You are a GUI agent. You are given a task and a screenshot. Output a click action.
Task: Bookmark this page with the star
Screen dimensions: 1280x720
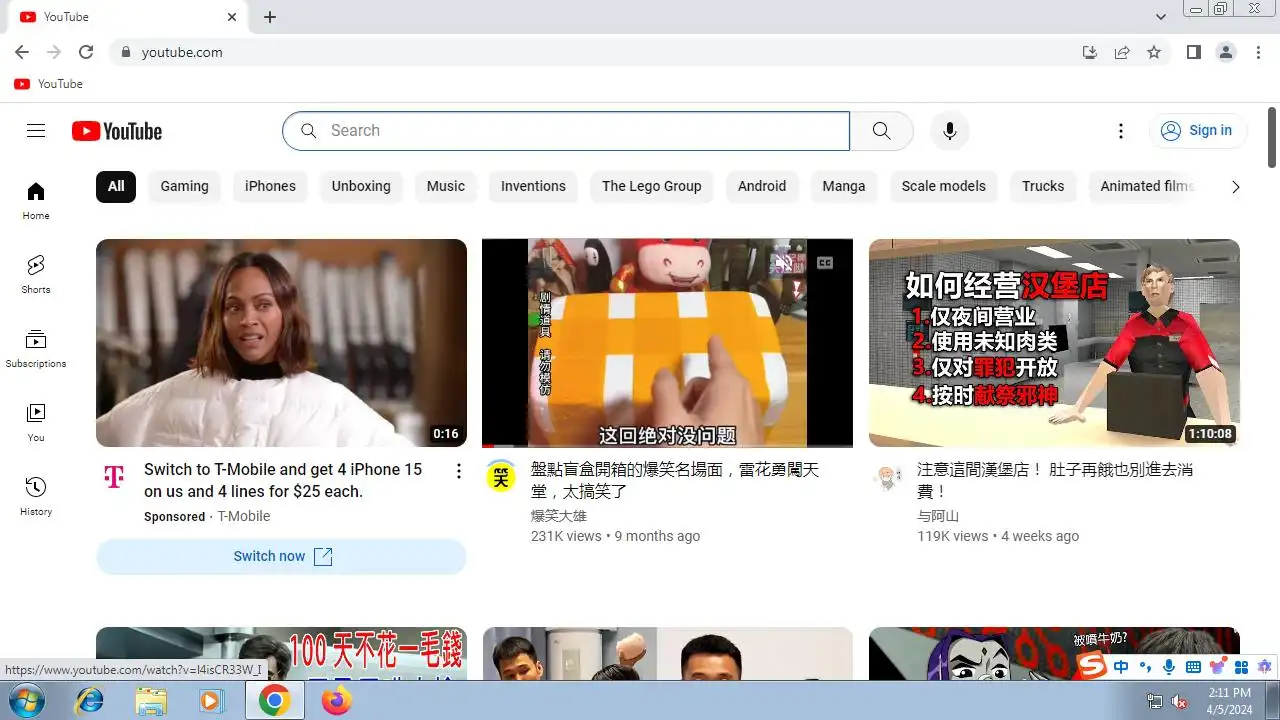tap(1154, 52)
